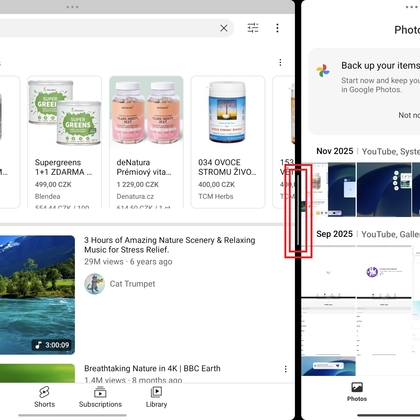The height and width of the screenshot is (420, 420).
Task: Grab the split-screen divider handle
Action: click(x=298, y=211)
